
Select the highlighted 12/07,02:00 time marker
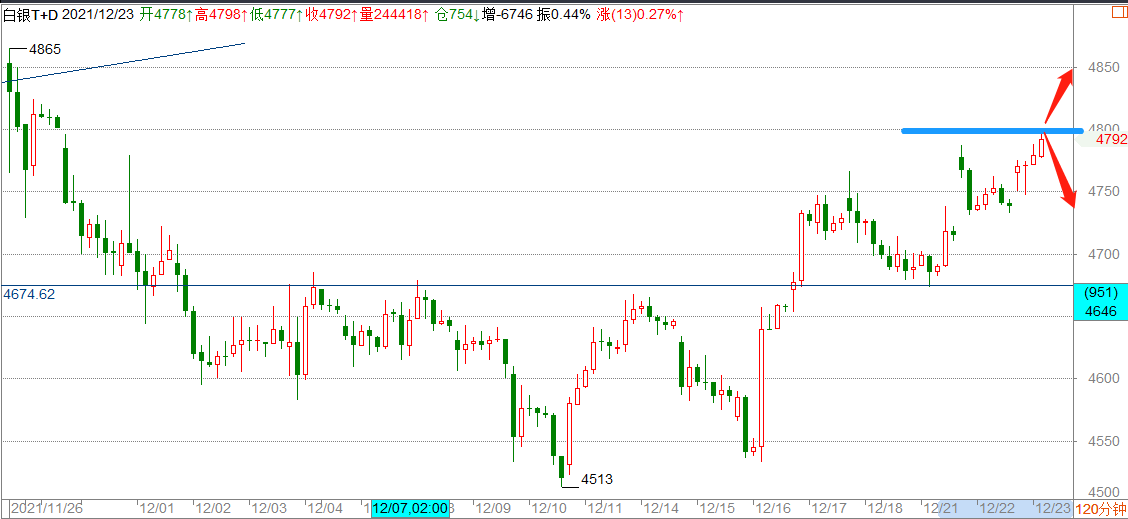tap(410, 509)
